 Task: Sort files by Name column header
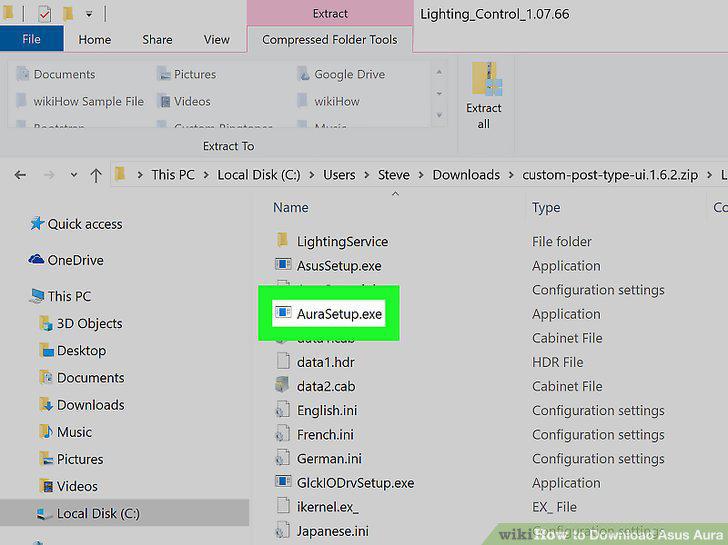291,208
